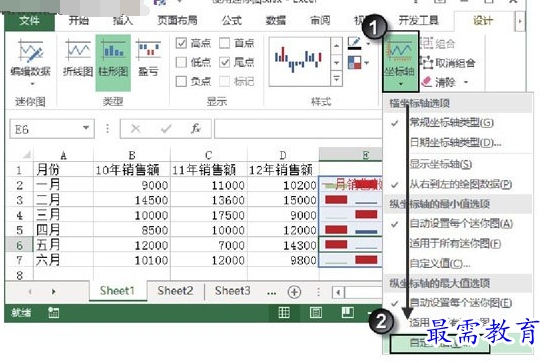This screenshot has height=363, width=548.
Task: Switch to the 公式 ribbon tab
Action: 232,21
